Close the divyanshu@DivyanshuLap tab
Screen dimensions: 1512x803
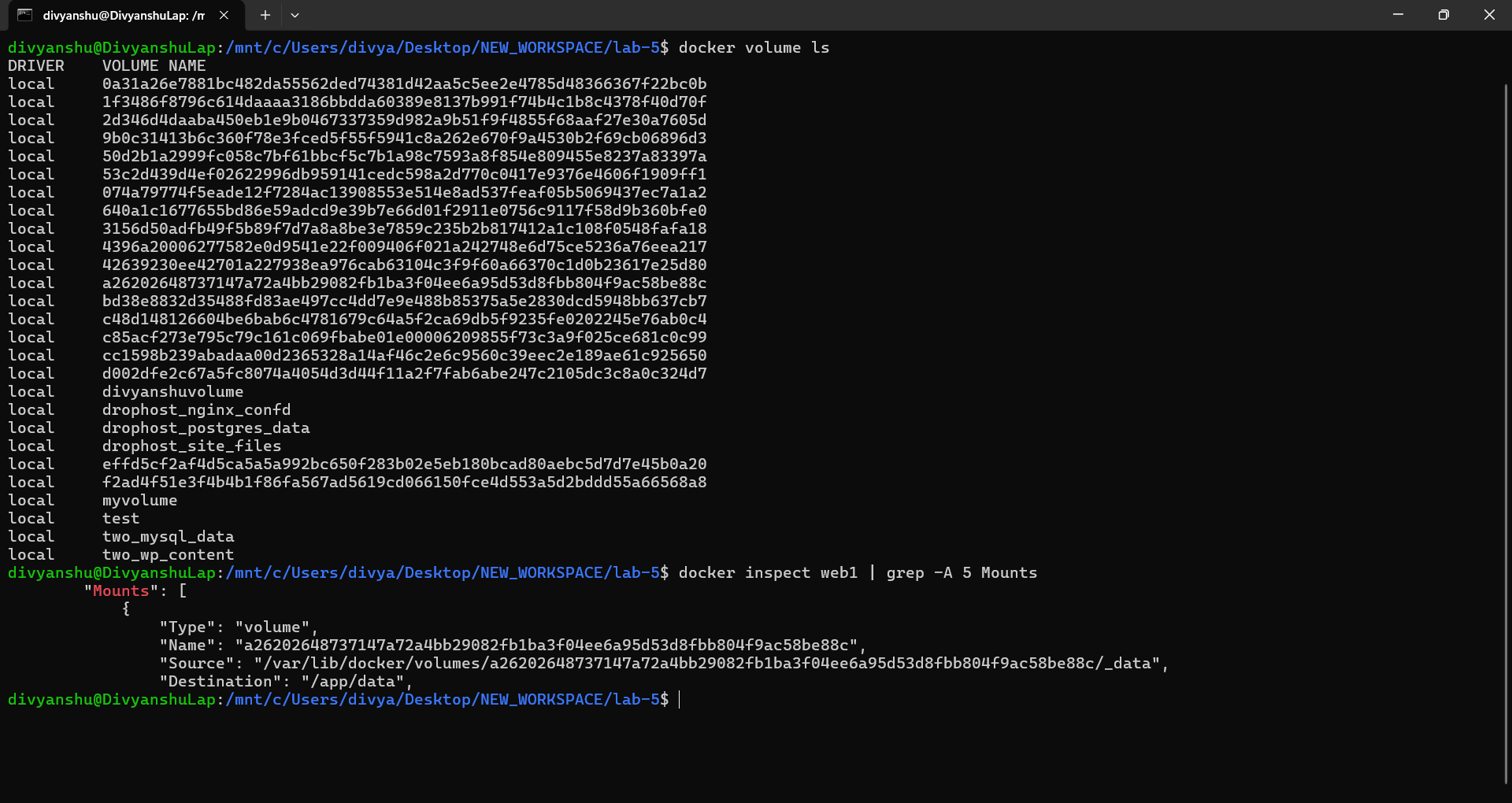(224, 15)
